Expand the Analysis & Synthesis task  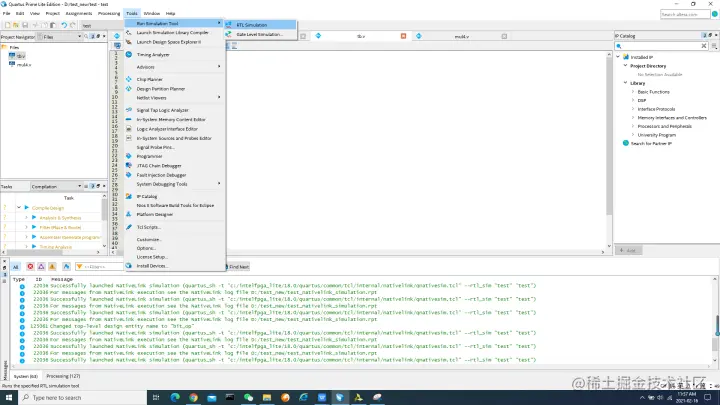point(26,218)
